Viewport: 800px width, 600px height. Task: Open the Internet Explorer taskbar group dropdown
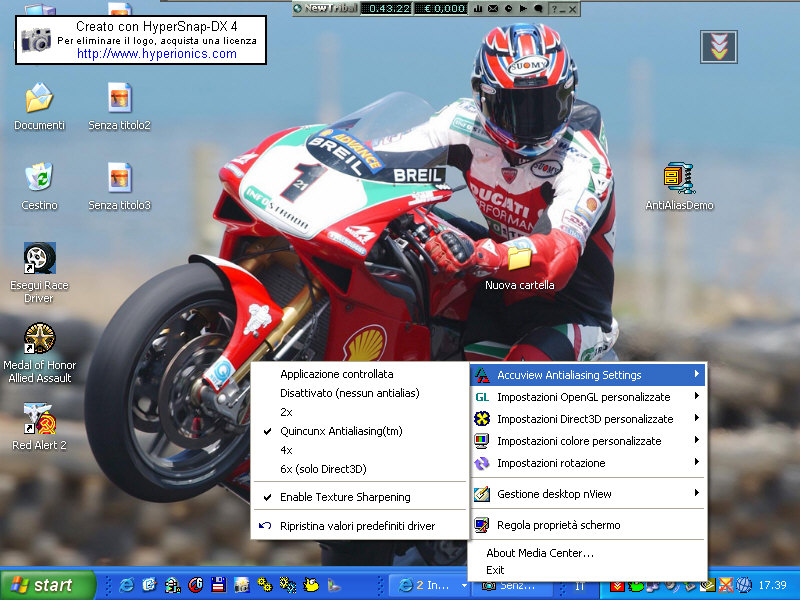click(x=464, y=585)
